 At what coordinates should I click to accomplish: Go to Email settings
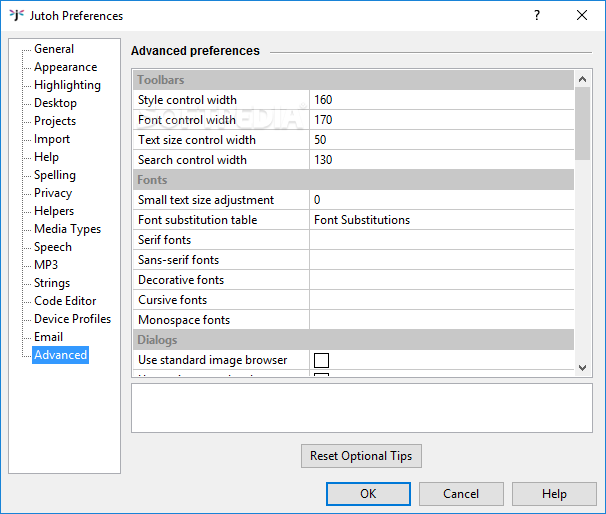point(48,337)
